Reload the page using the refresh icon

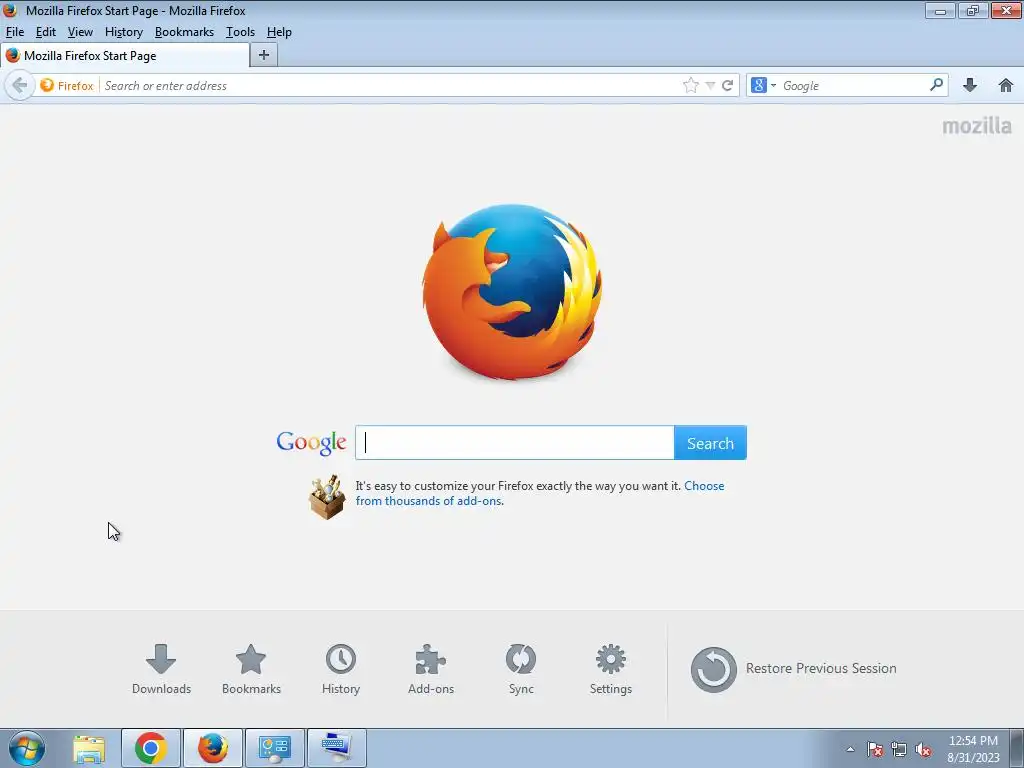click(x=727, y=86)
